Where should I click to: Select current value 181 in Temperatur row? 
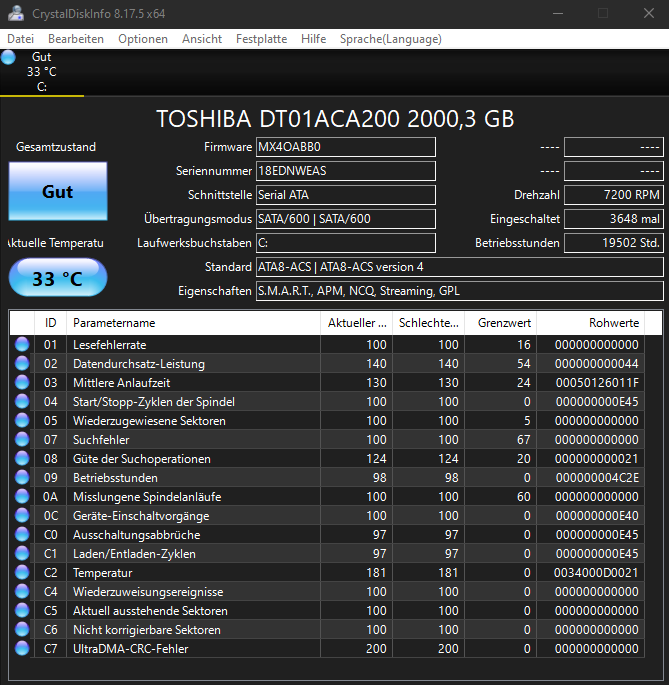[376, 573]
